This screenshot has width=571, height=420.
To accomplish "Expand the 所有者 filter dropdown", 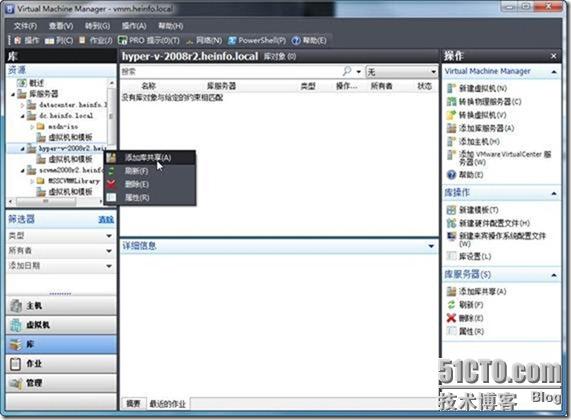I will [x=109, y=251].
